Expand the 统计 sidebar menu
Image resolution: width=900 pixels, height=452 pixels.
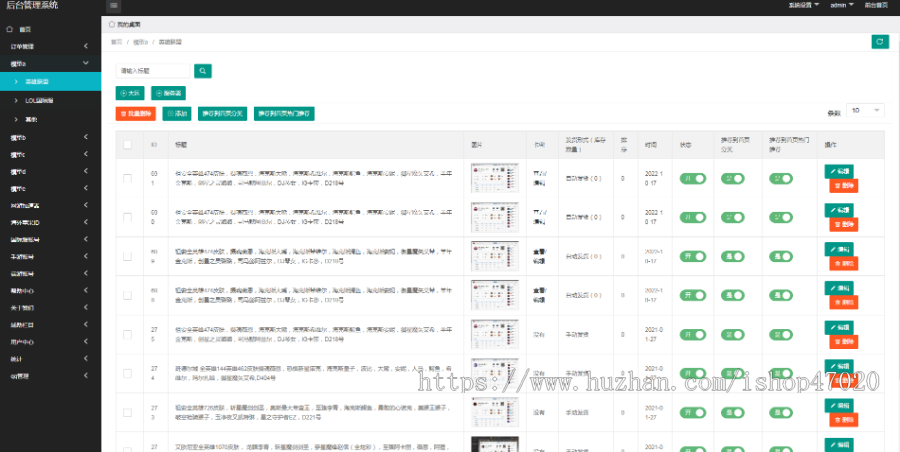click(51, 359)
